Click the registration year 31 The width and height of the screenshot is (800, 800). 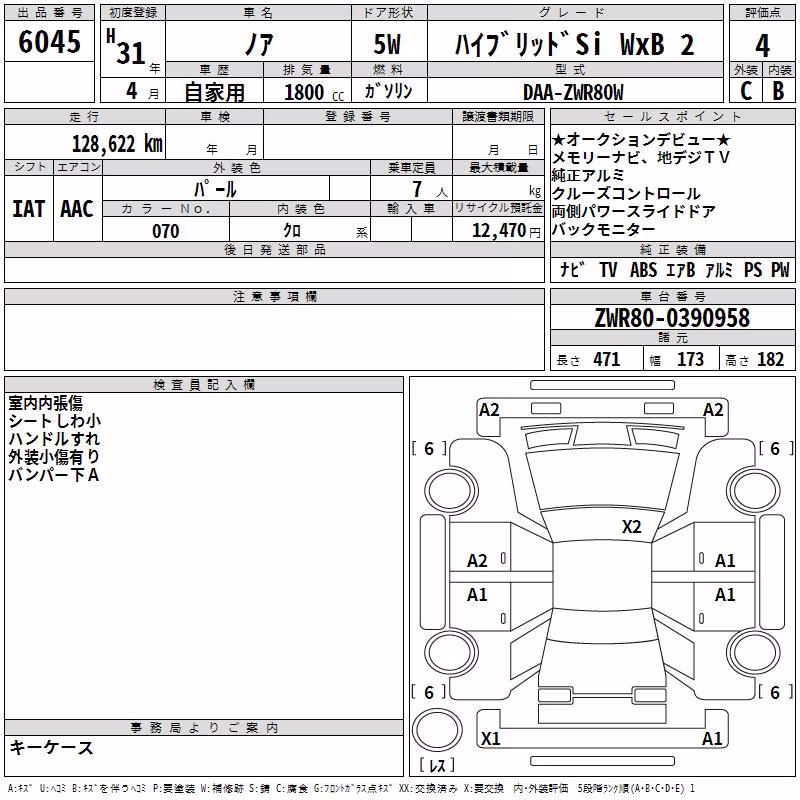click(x=131, y=53)
